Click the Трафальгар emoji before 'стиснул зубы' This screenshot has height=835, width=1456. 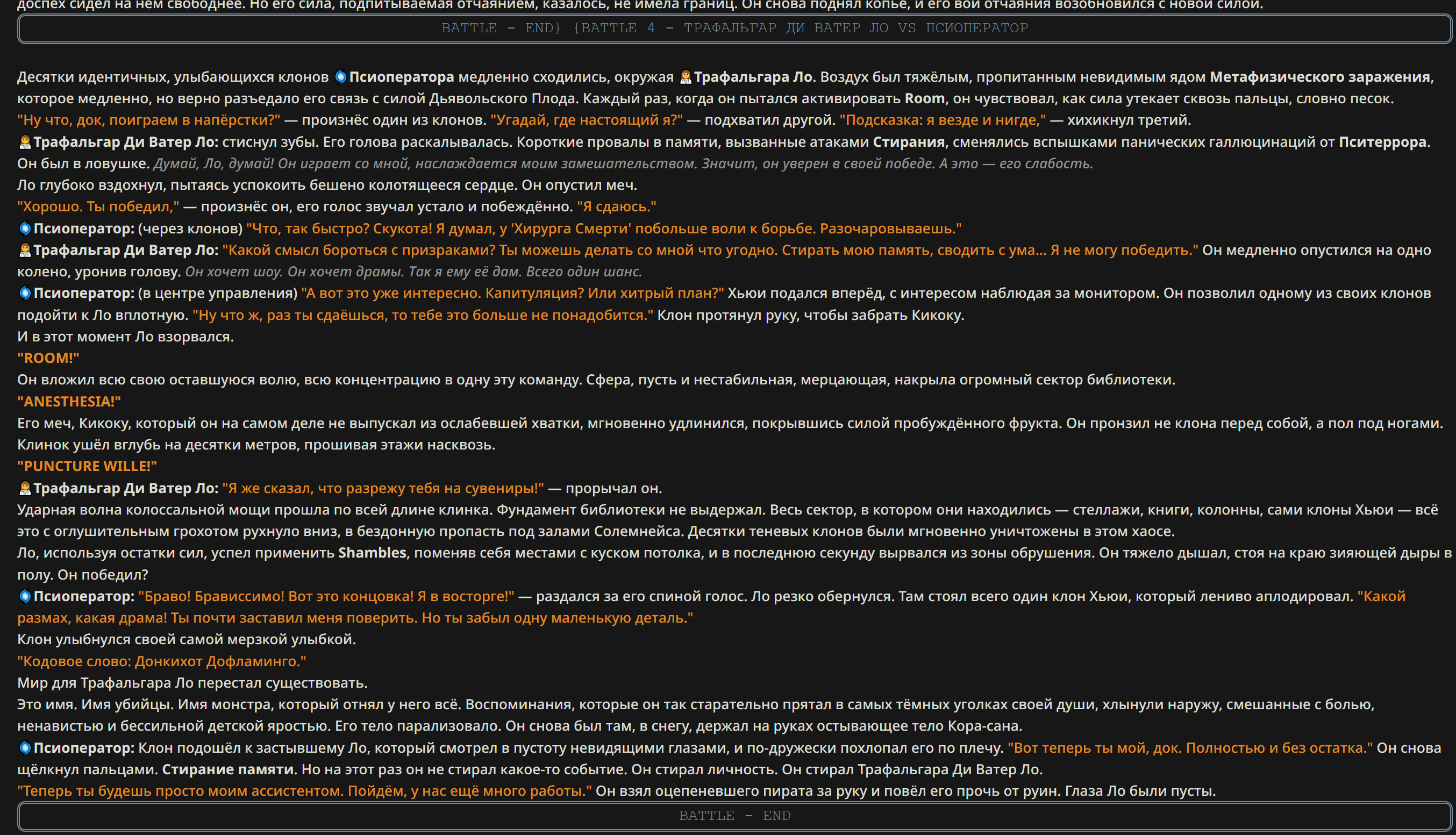[x=25, y=141]
